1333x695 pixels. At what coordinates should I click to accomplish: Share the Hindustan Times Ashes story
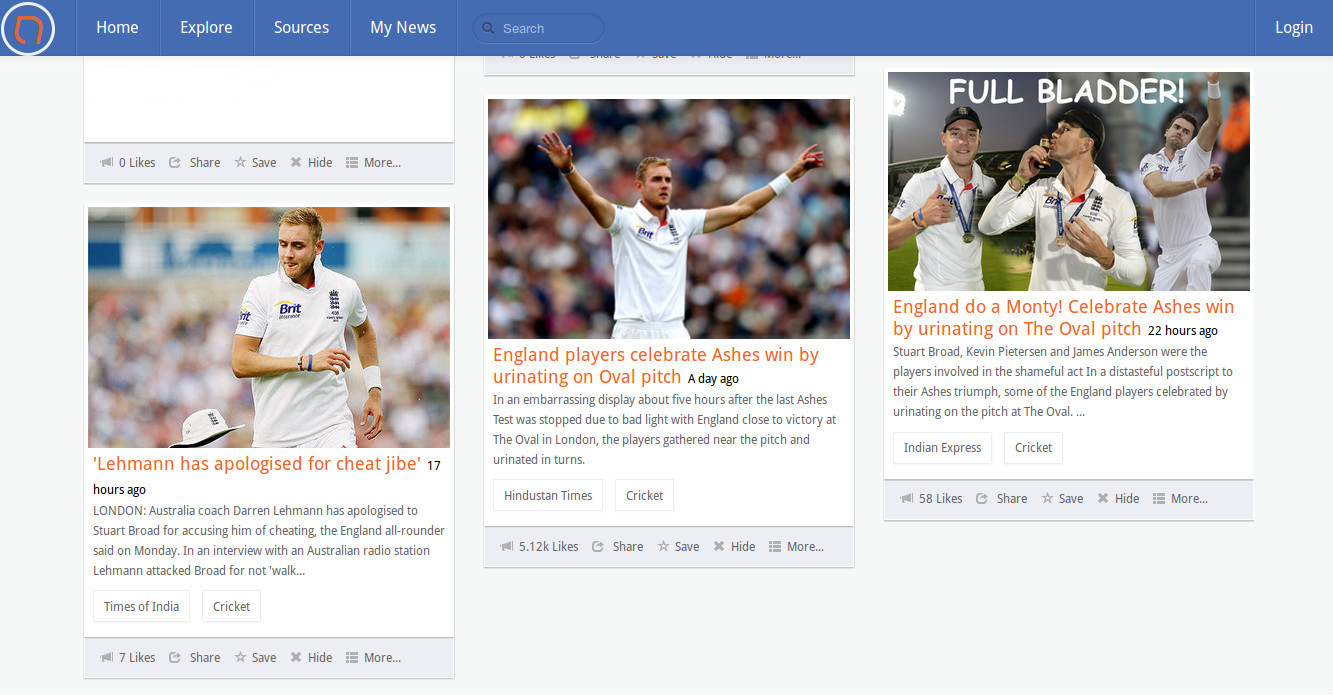coord(618,547)
